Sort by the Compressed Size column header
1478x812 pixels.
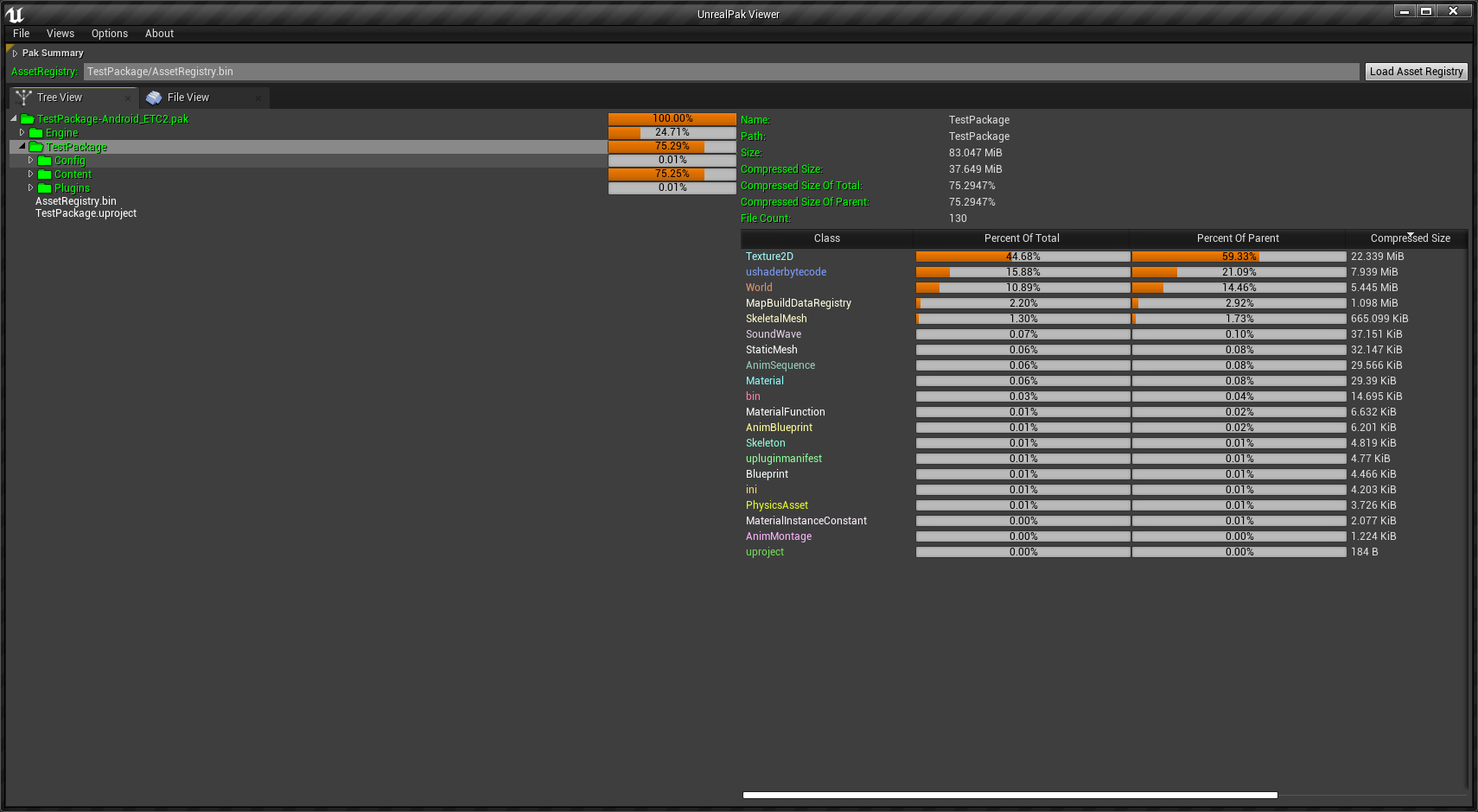pyautogui.click(x=1410, y=238)
